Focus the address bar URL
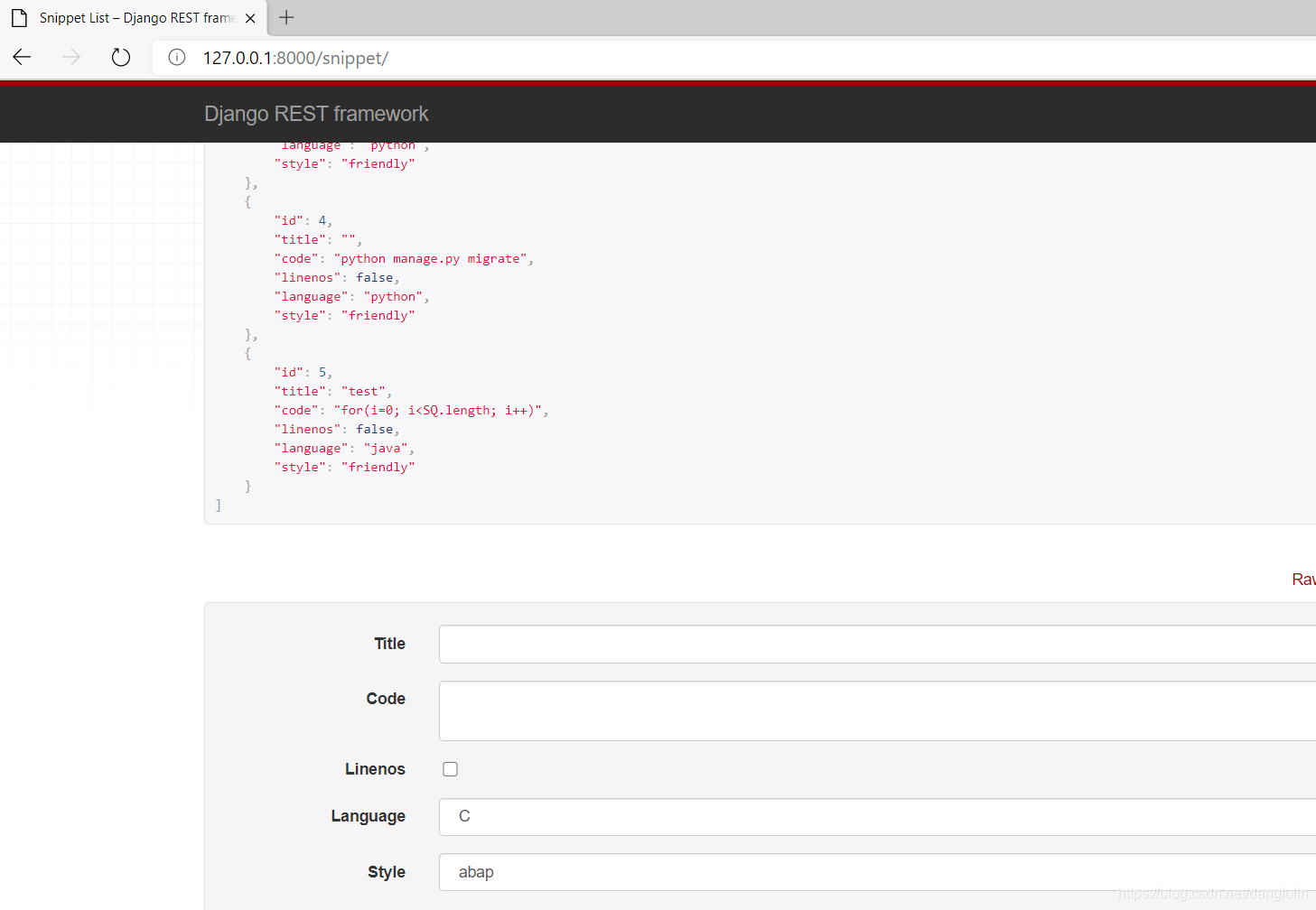Viewport: 1316px width, 910px height. (295, 58)
